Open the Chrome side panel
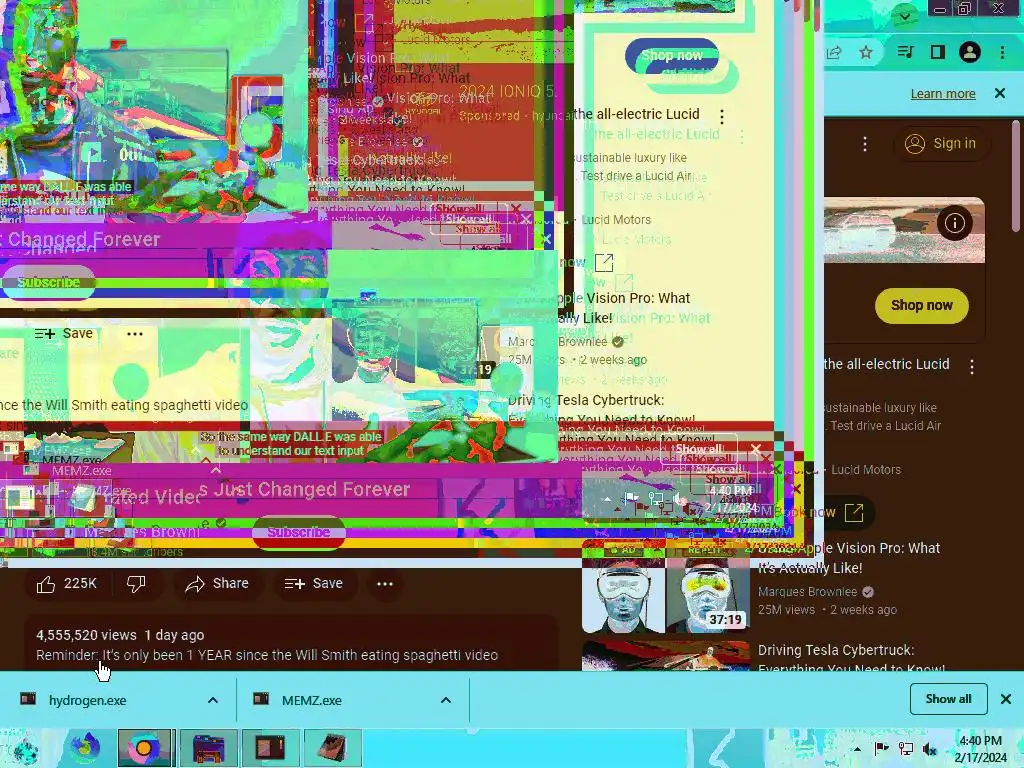The height and width of the screenshot is (768, 1024). (938, 52)
